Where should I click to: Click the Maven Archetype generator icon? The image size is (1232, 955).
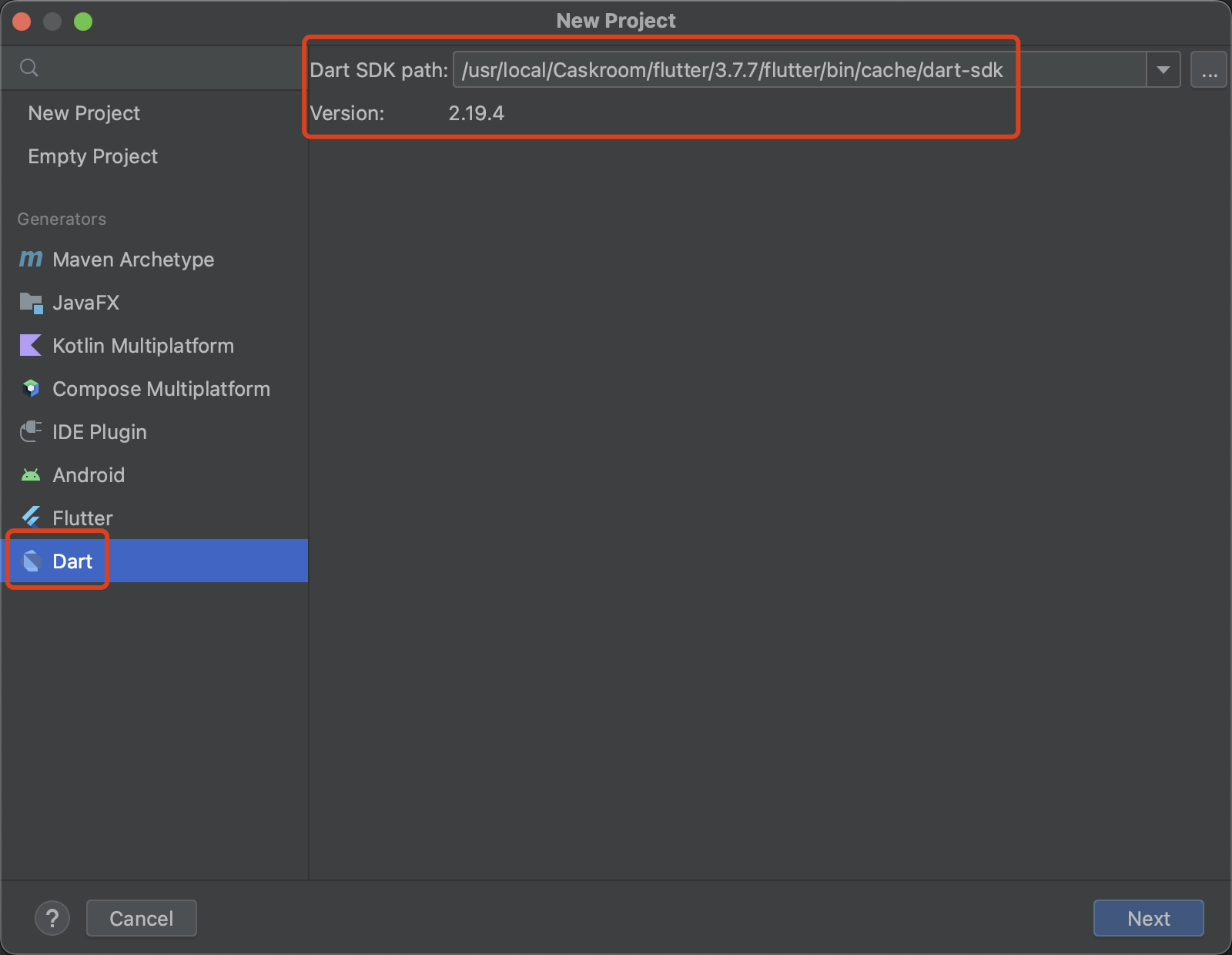click(31, 260)
